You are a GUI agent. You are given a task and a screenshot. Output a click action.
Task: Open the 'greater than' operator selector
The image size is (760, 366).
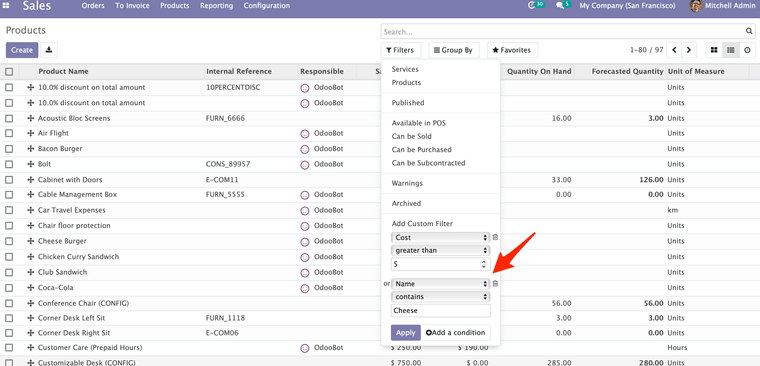[x=441, y=251]
